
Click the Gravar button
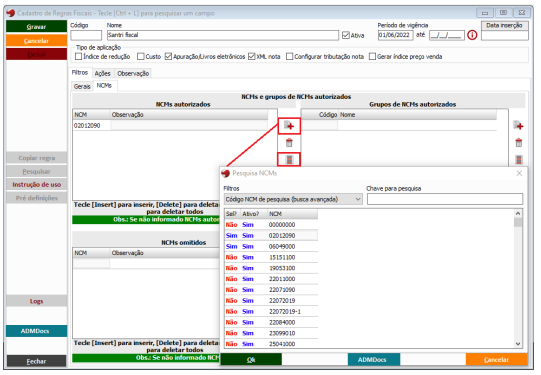[x=36, y=27]
